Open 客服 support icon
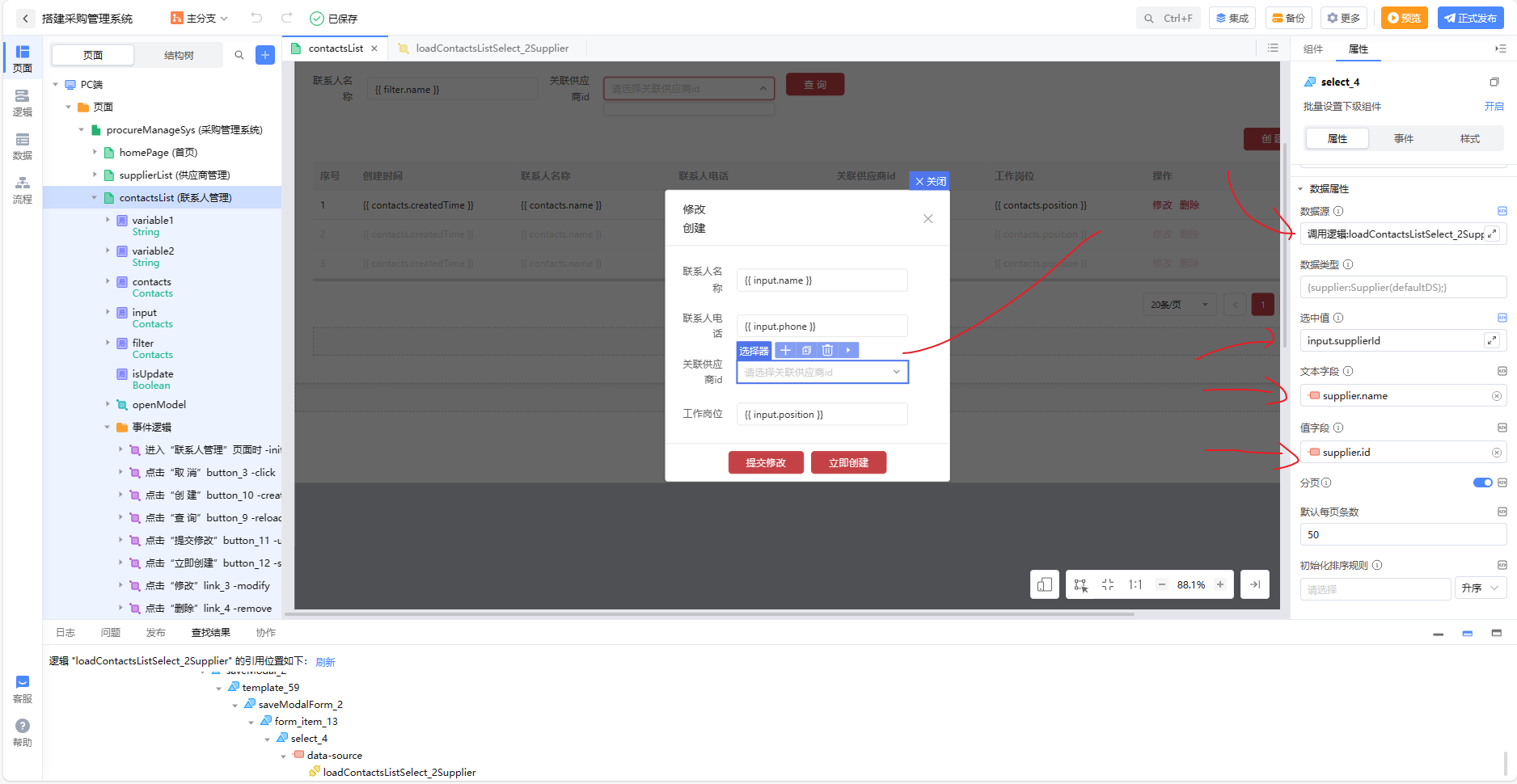This screenshot has width=1517, height=784. click(23, 689)
